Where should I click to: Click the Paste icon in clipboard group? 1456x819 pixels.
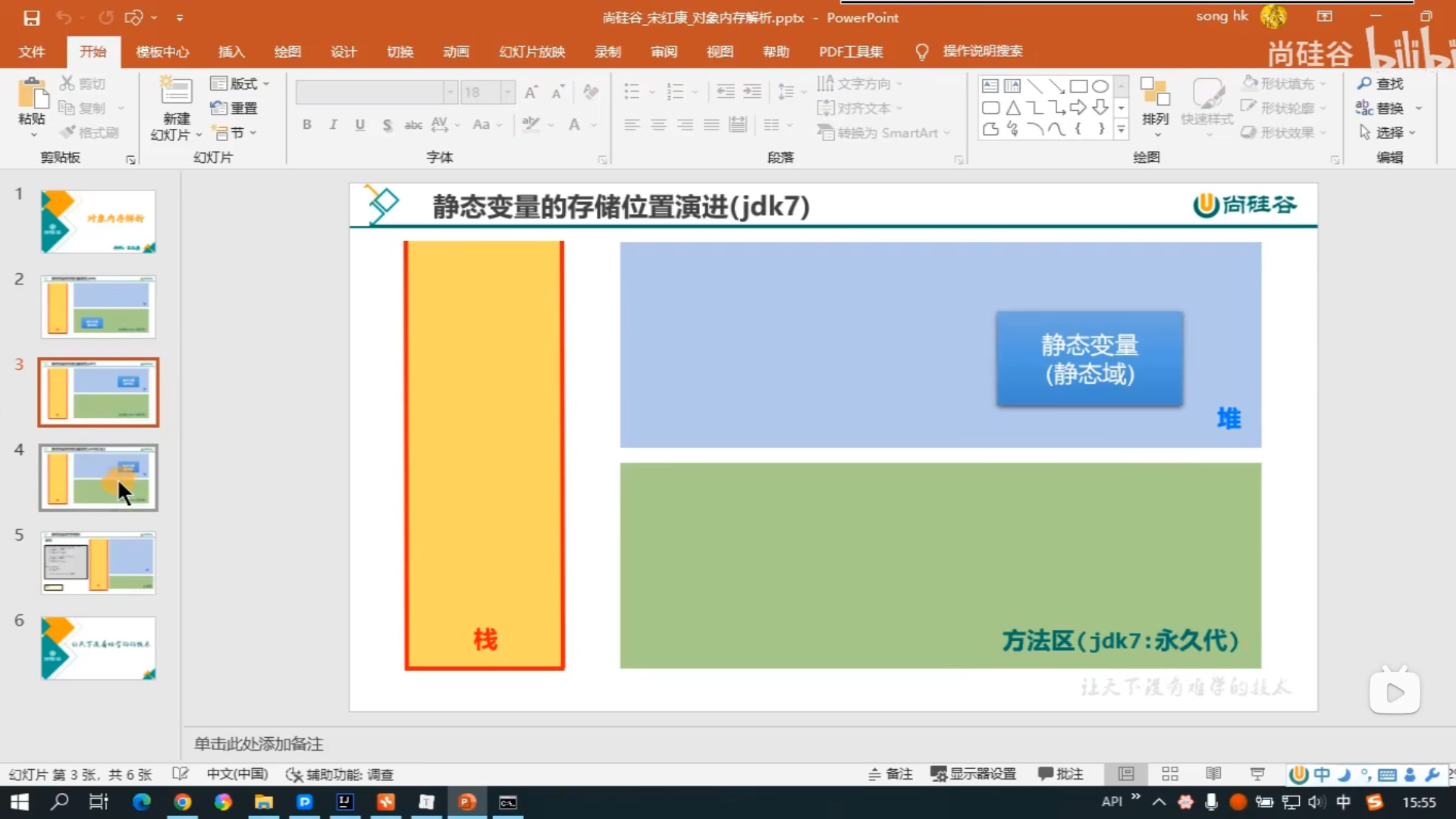[32, 95]
